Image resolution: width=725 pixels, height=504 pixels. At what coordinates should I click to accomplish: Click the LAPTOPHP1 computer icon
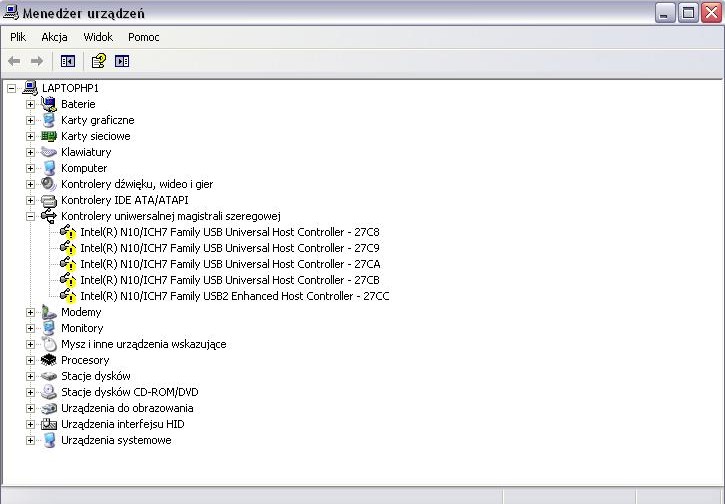coord(30,88)
